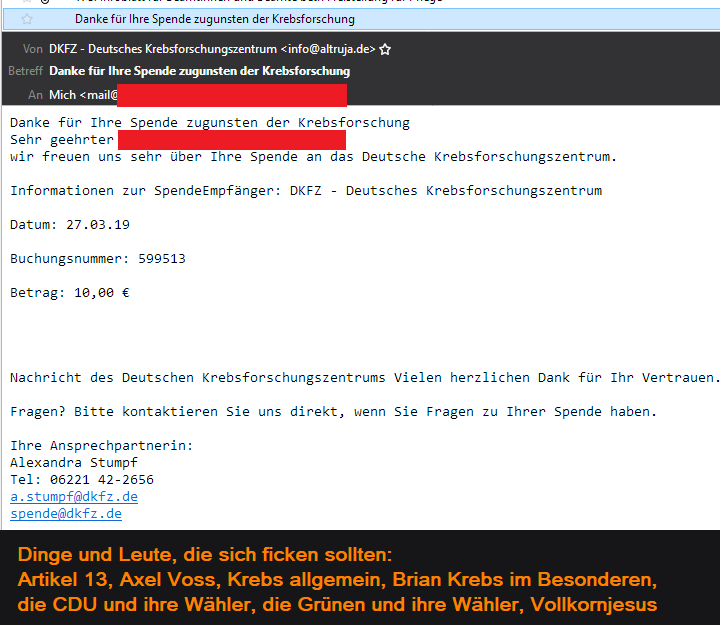Click the 'Betrag: 10,00 €' line
Image resolution: width=720 pixels, height=625 pixels.
(x=70, y=293)
